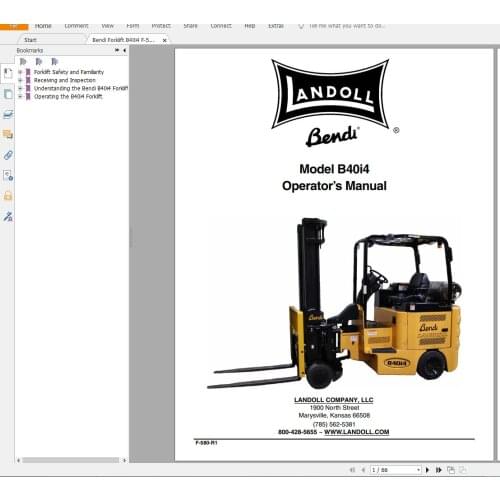Expand Operating the B40i4 Forklift bookmark

20,96
